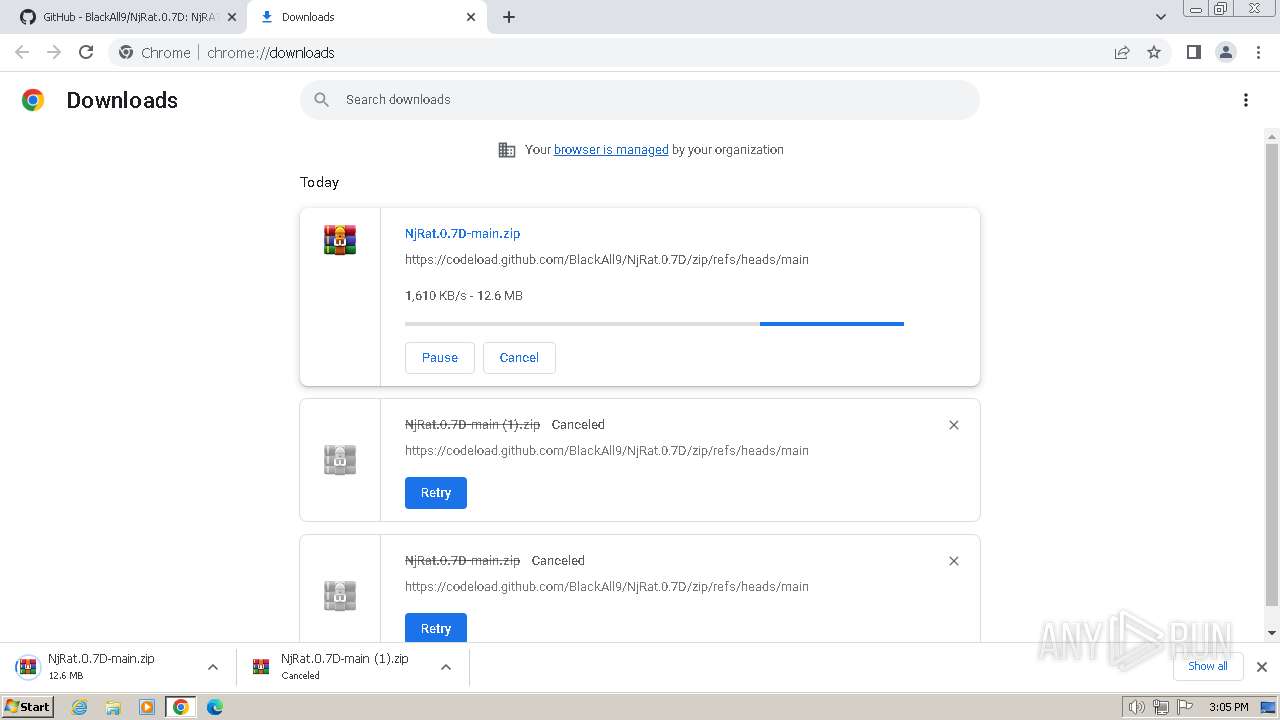Click the Chrome taskbar icon

(x=181, y=707)
